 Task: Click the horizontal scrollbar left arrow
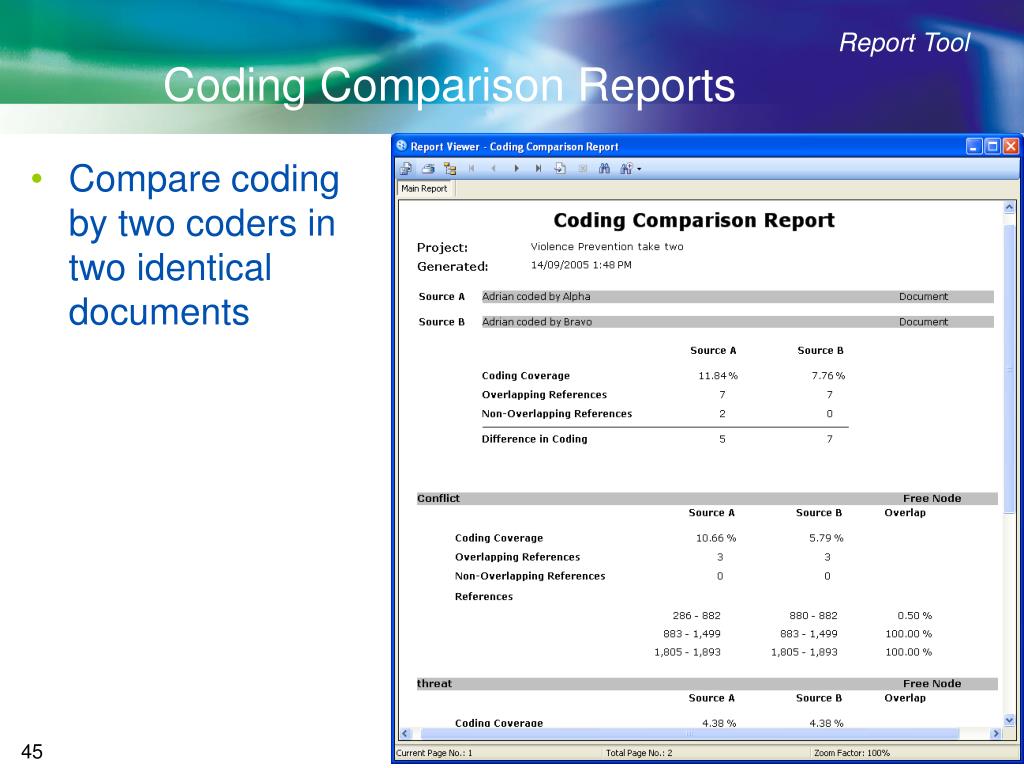click(x=405, y=733)
